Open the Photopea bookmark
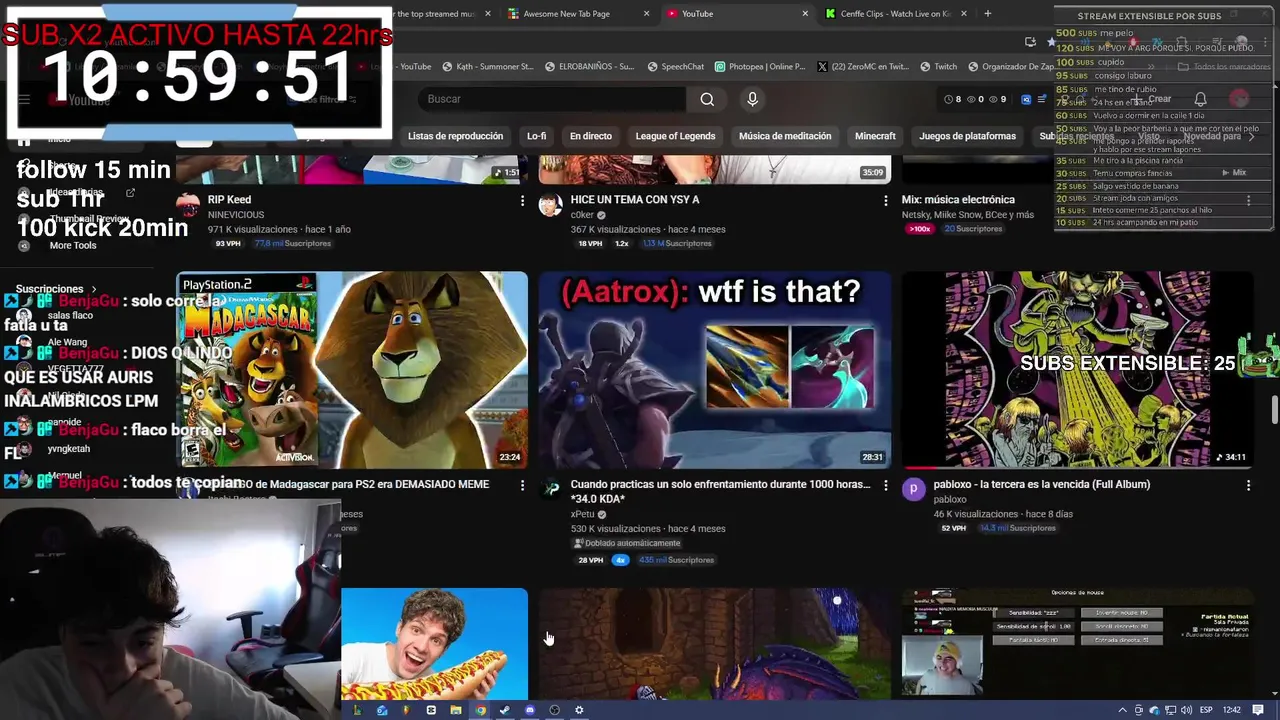Image resolution: width=1280 pixels, height=720 pixels. tap(760, 67)
